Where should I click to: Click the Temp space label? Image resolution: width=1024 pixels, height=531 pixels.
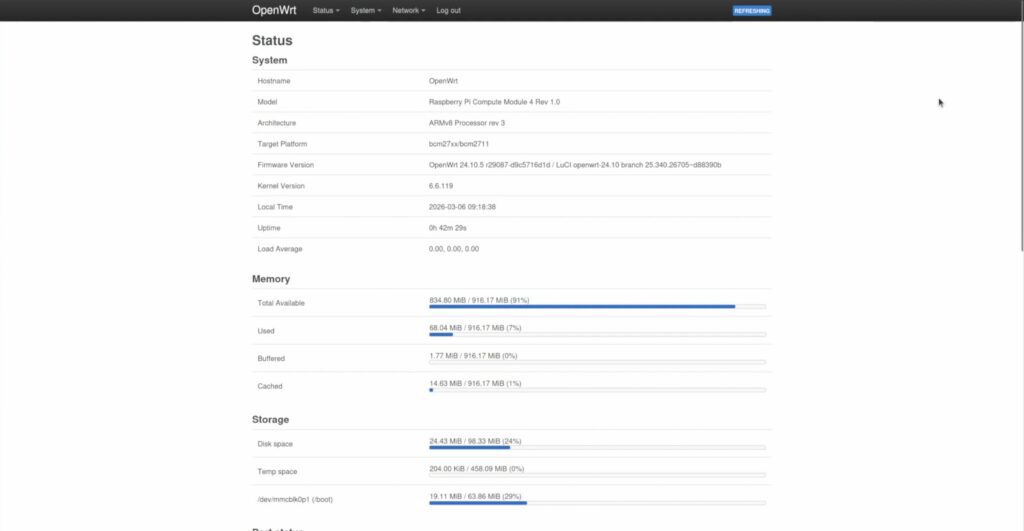[277, 472]
